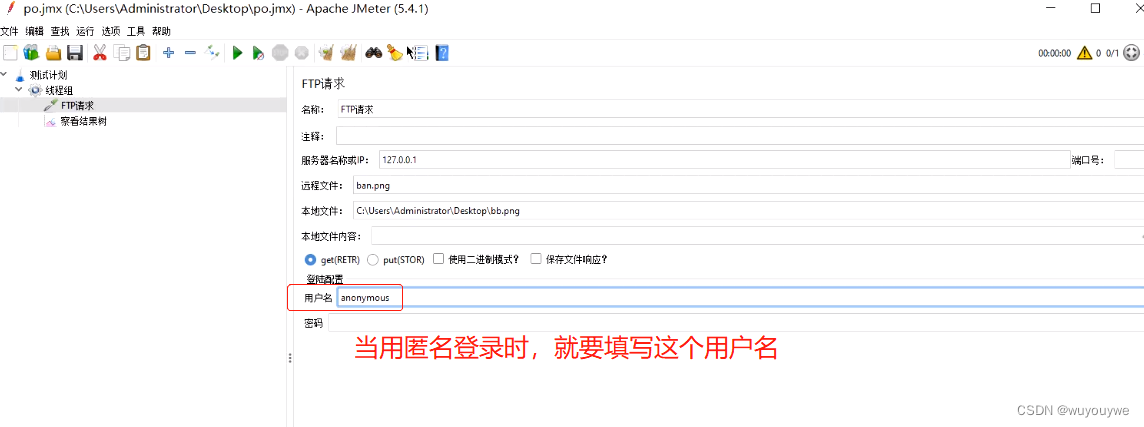
Task: Collapse all nodes with the minus icon
Action: click(190, 53)
